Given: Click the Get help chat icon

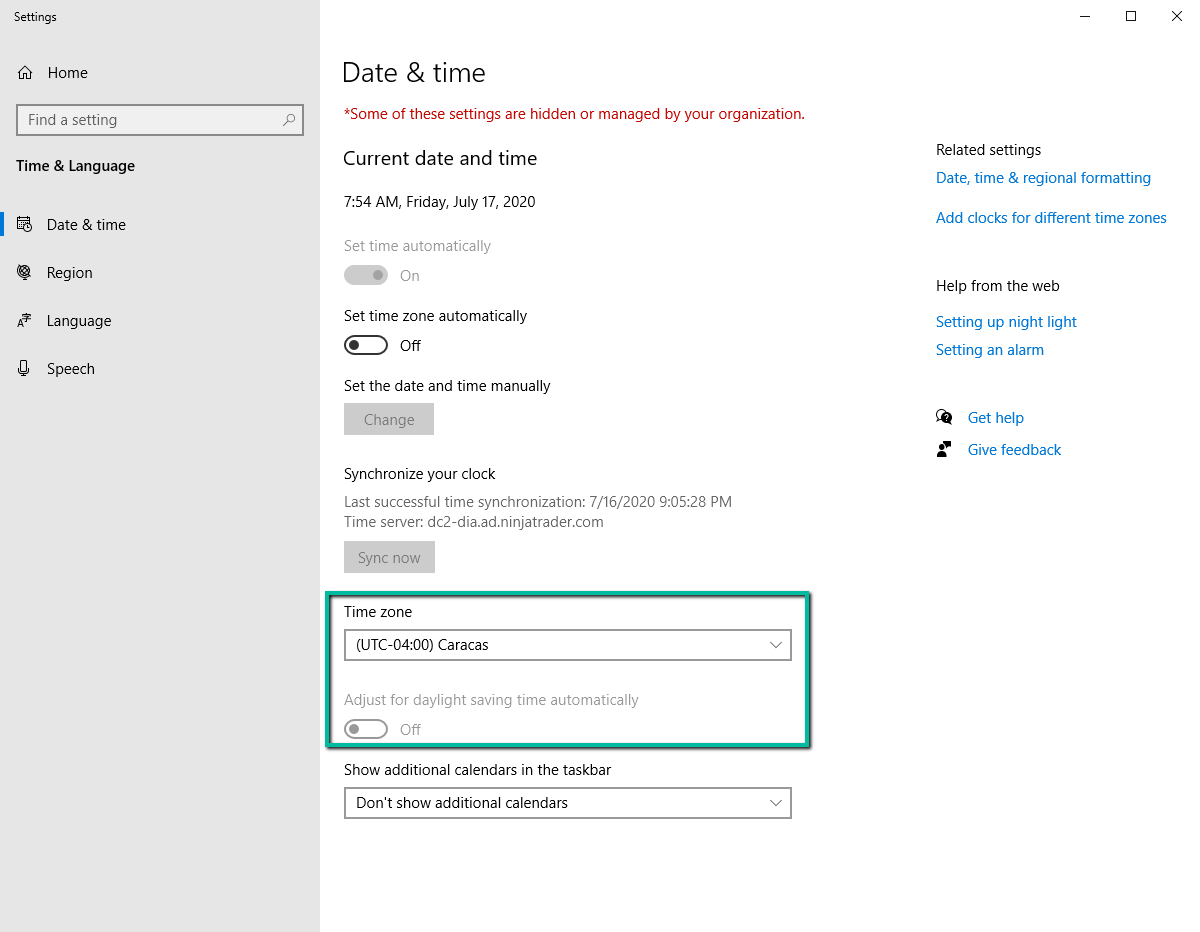Looking at the screenshot, I should click(x=944, y=418).
